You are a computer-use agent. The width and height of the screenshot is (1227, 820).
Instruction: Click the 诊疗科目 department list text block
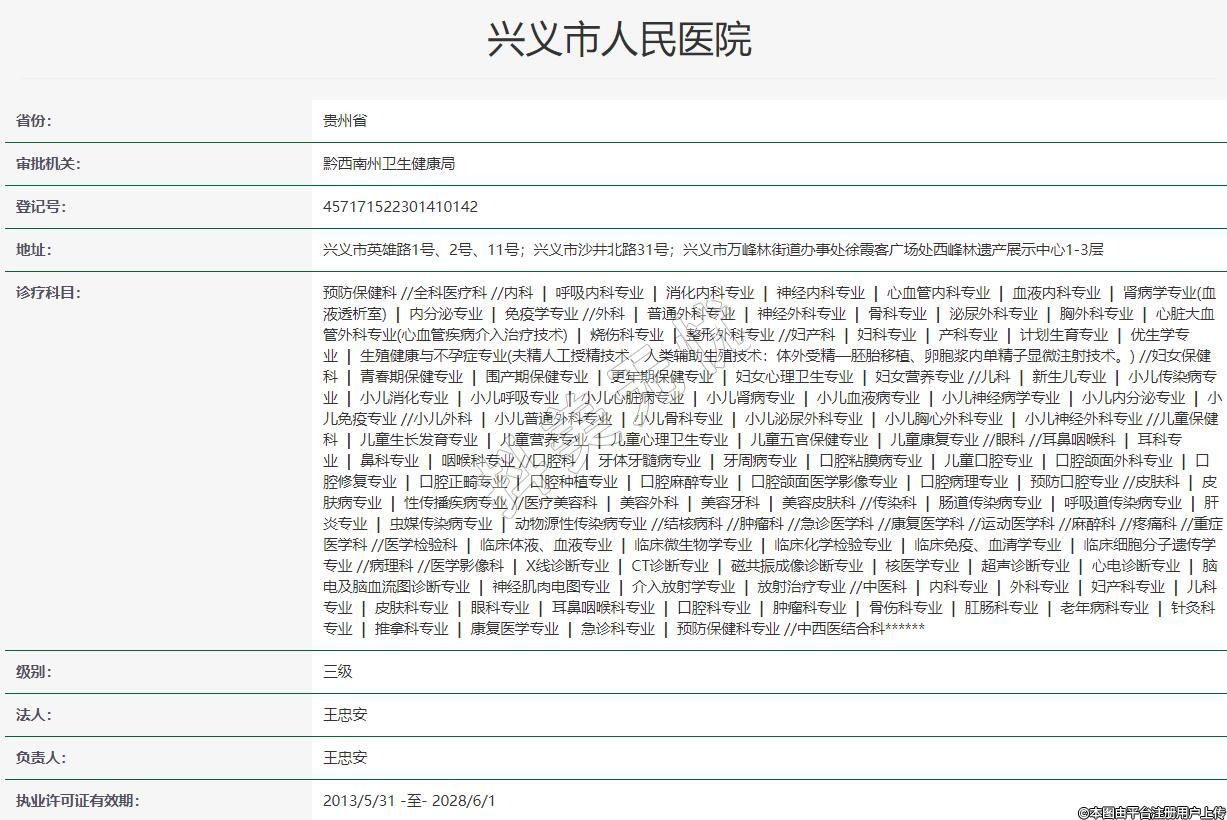770,460
